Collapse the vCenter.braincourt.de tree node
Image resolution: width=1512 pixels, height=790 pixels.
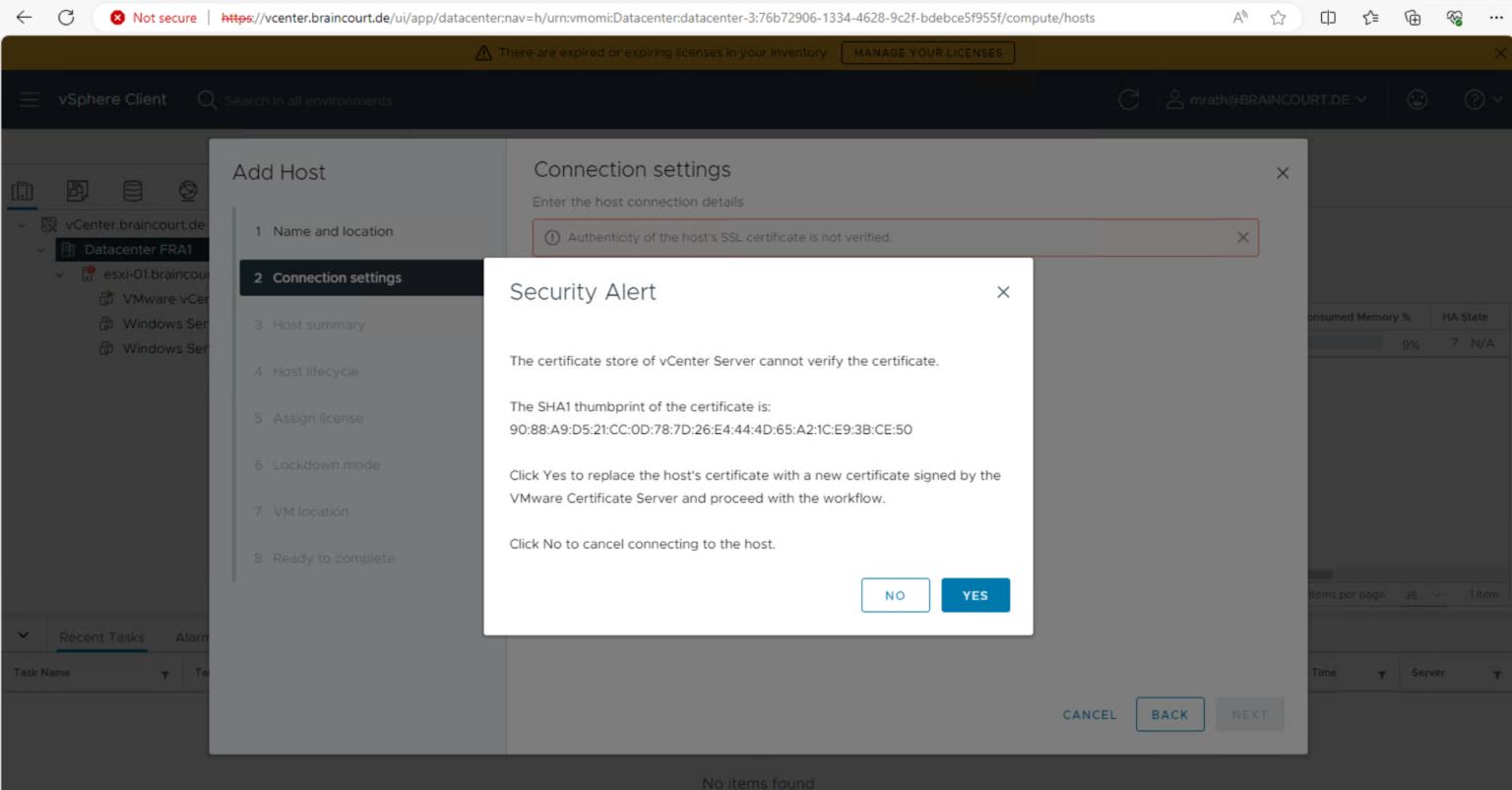pyautogui.click(x=23, y=225)
